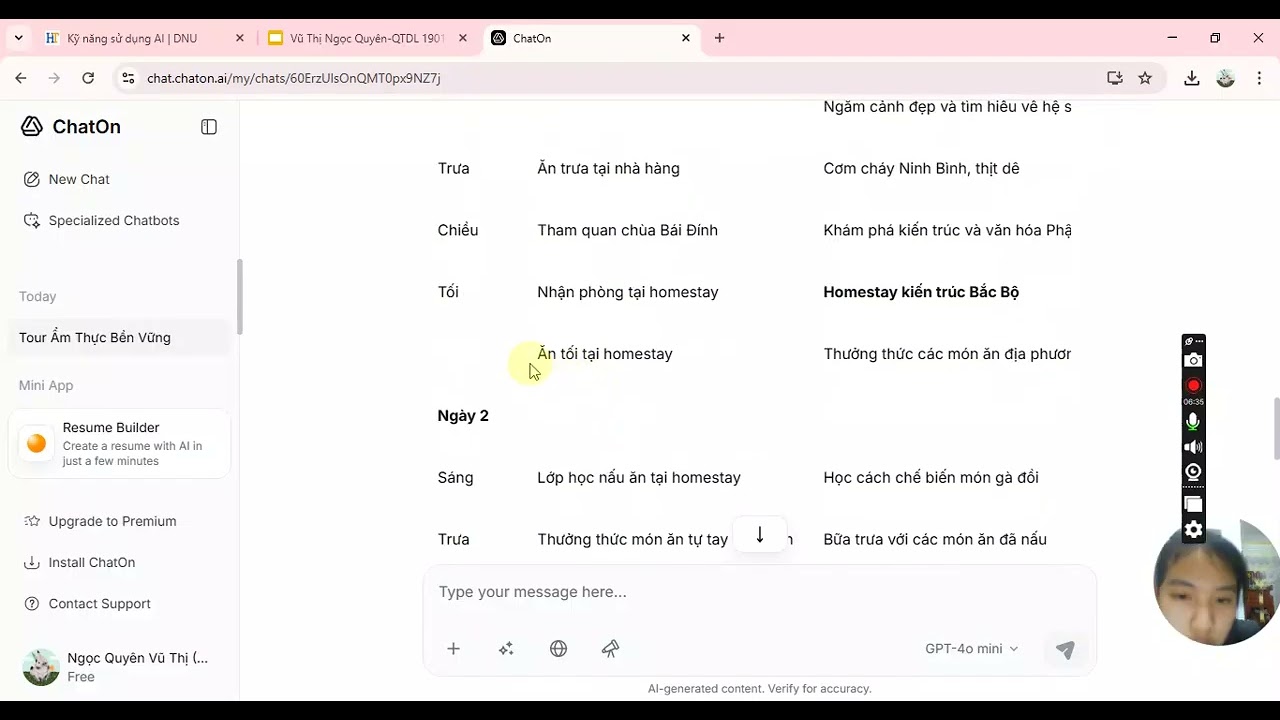Click the Mini App section label

pyautogui.click(x=46, y=385)
